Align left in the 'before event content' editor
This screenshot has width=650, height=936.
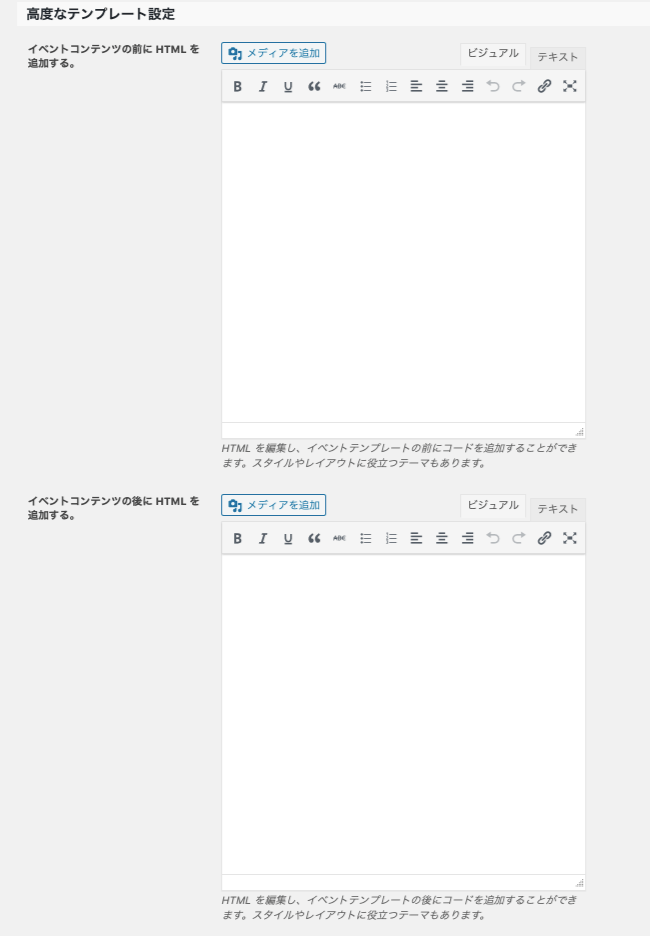pyautogui.click(x=416, y=87)
